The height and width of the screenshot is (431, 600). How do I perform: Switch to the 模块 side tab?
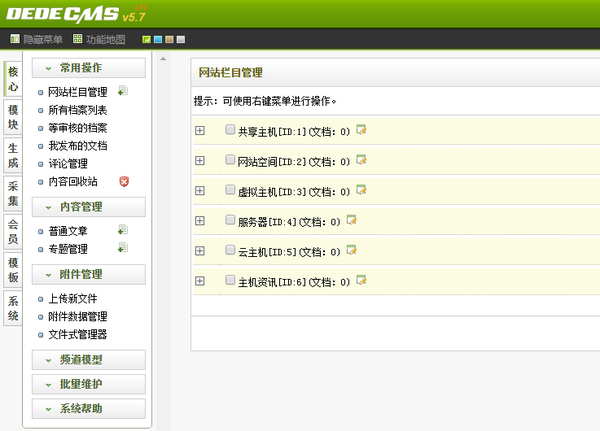point(13,117)
